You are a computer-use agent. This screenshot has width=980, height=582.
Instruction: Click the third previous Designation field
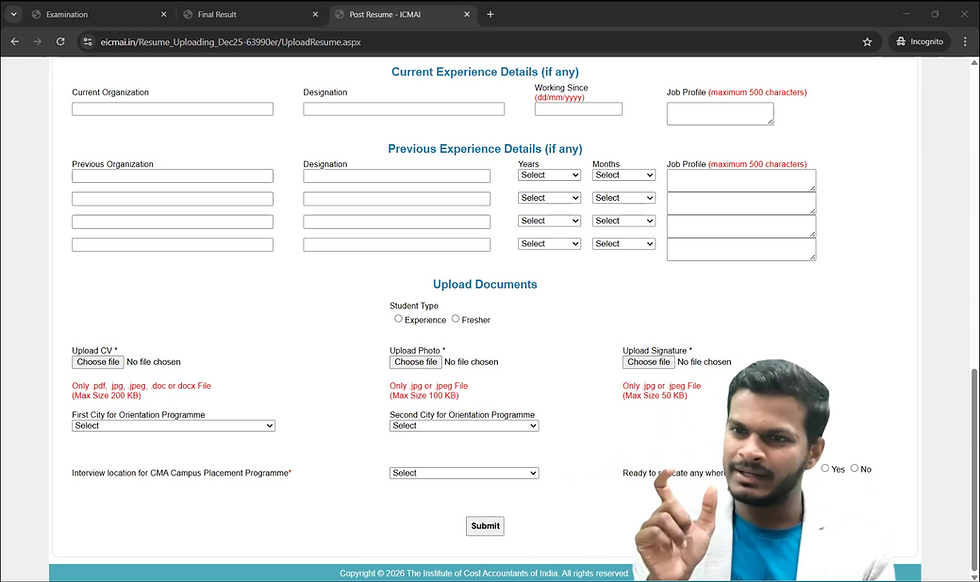point(397,222)
